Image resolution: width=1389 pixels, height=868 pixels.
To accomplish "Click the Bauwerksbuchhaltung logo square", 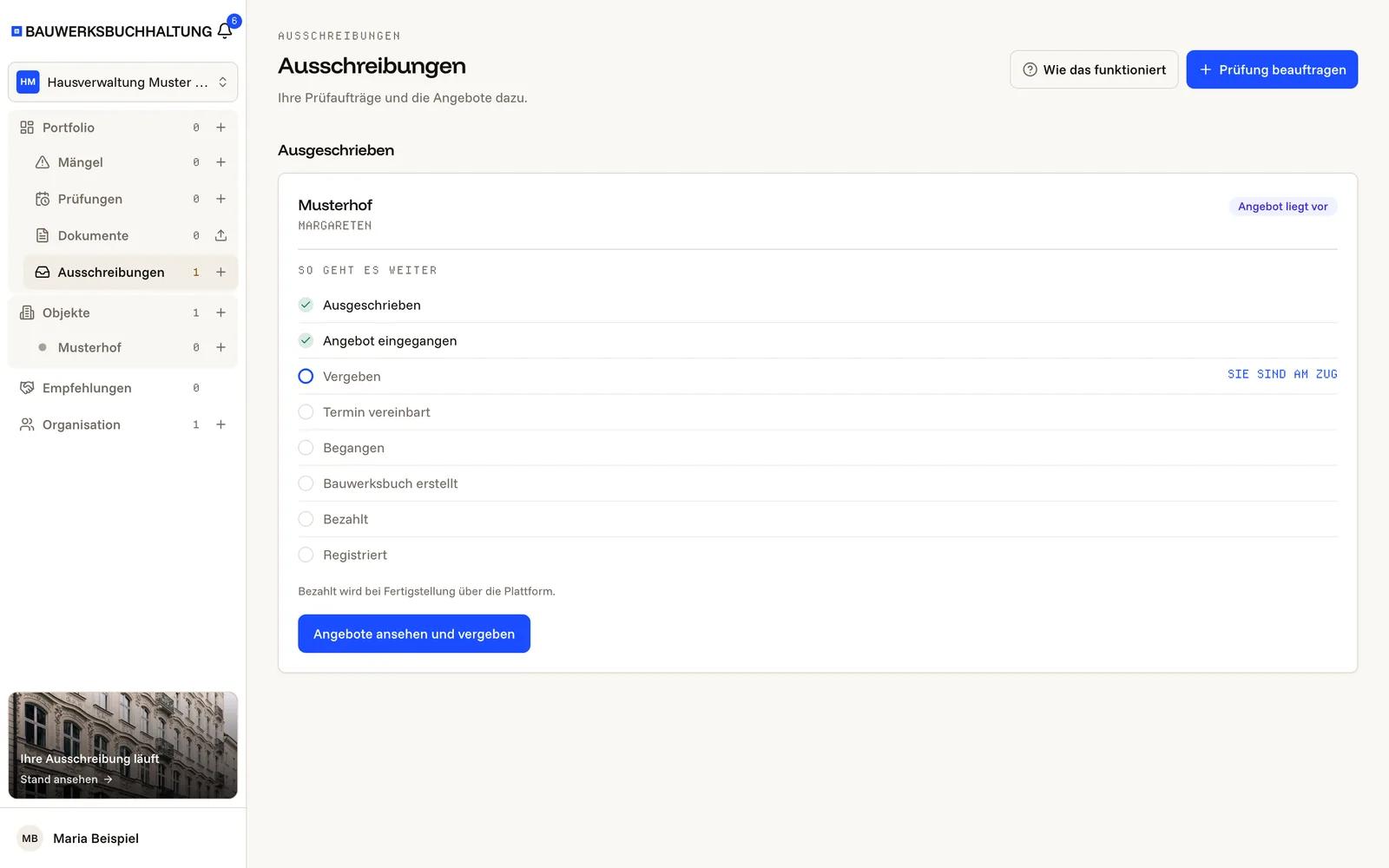I will [16, 31].
